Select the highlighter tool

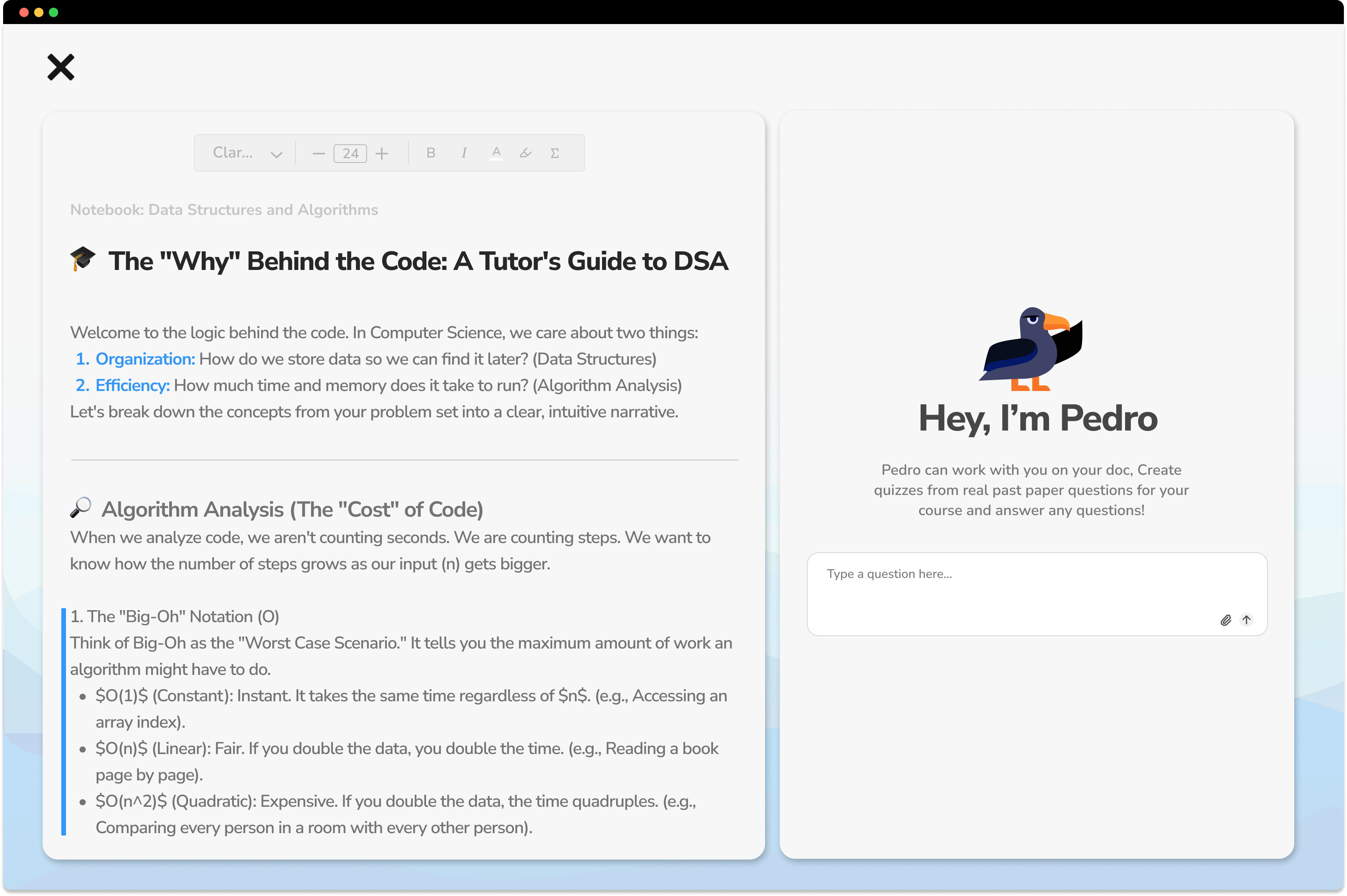point(525,153)
